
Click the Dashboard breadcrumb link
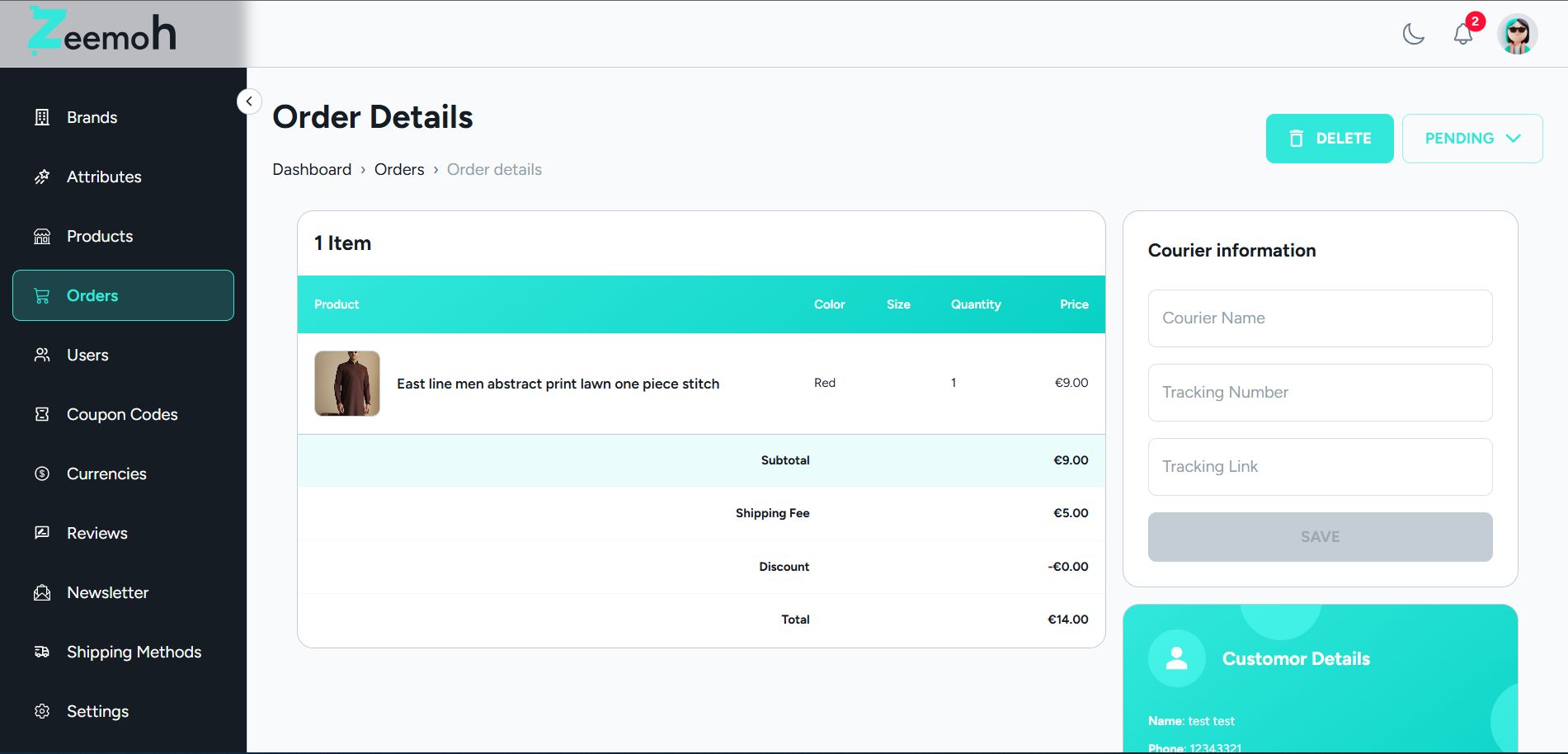click(312, 169)
